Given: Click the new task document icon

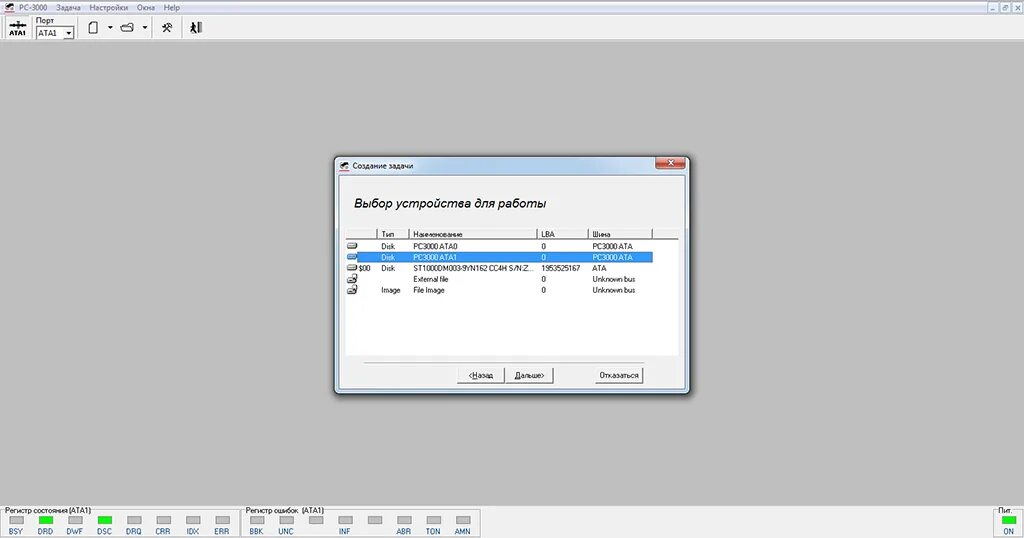Looking at the screenshot, I should pos(93,27).
